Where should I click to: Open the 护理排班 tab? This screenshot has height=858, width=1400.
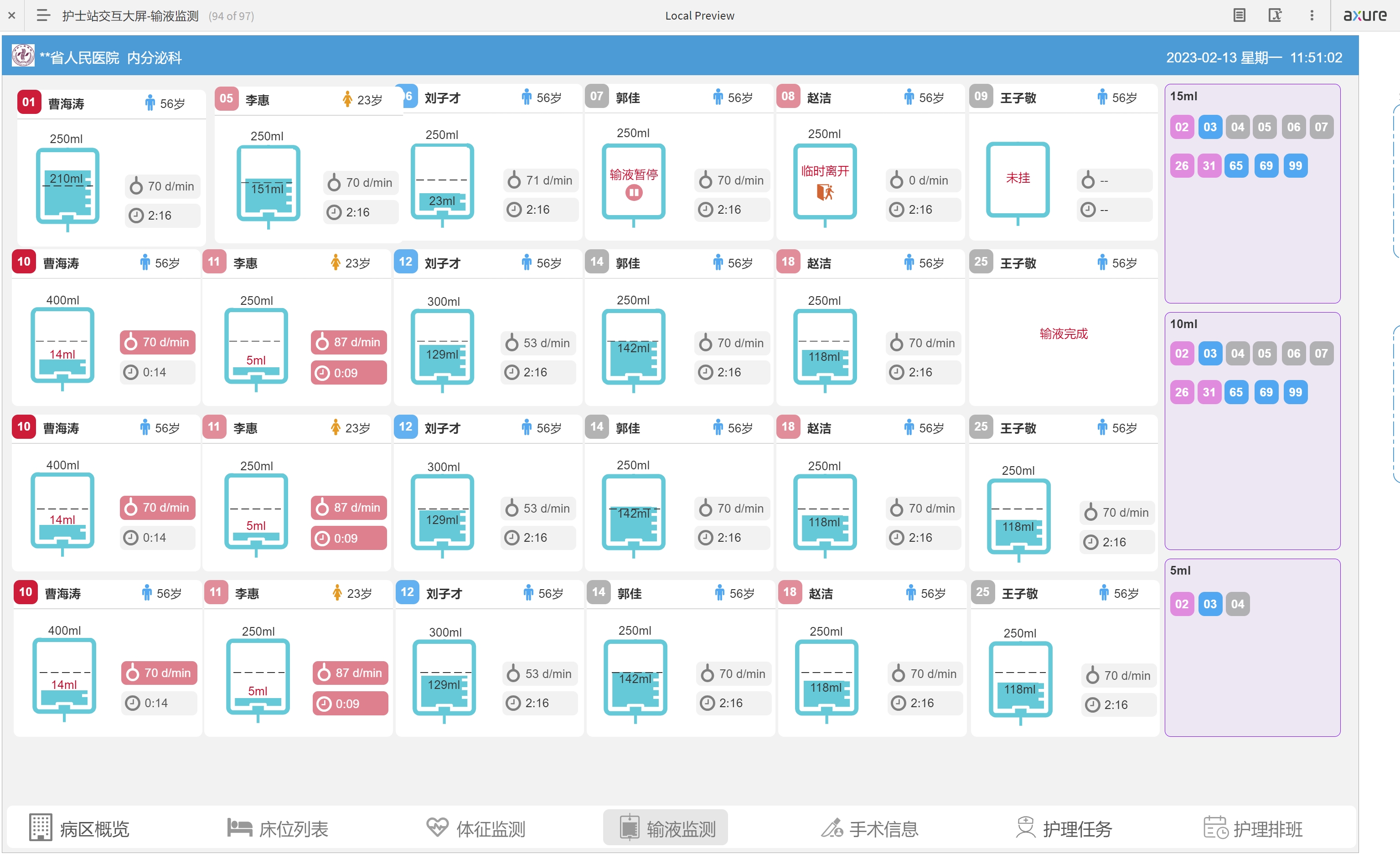pyautogui.click(x=1253, y=828)
